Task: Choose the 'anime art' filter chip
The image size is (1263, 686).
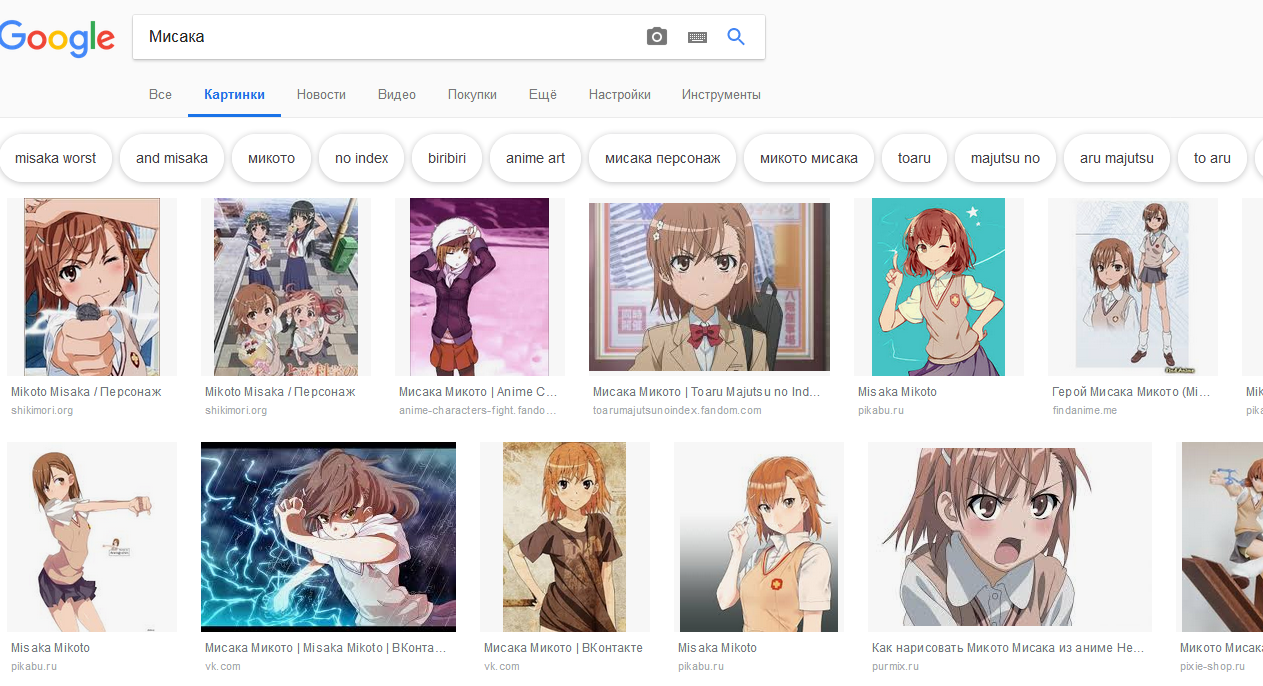Action: [x=535, y=158]
